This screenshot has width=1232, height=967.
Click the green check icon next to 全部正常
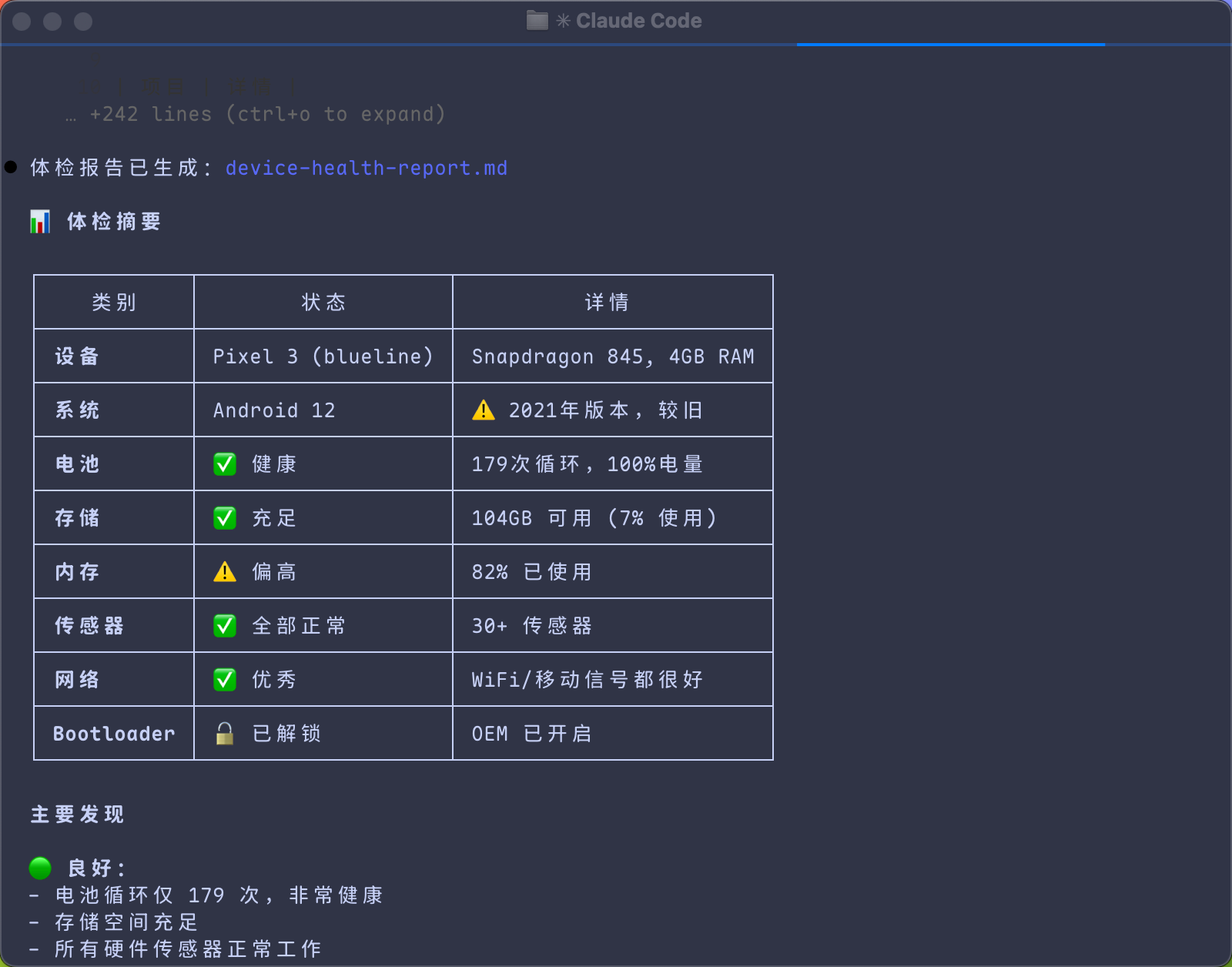[225, 626]
